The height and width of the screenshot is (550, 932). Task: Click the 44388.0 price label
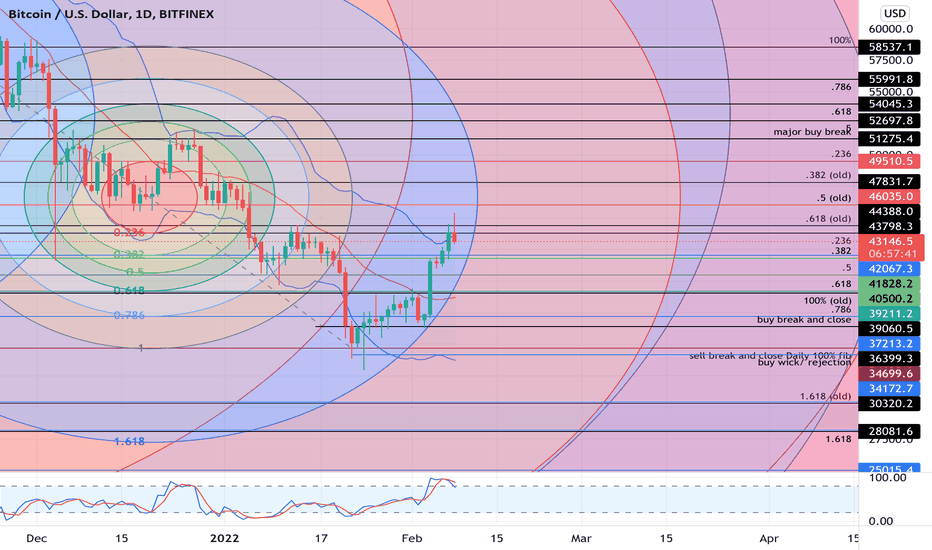889,211
